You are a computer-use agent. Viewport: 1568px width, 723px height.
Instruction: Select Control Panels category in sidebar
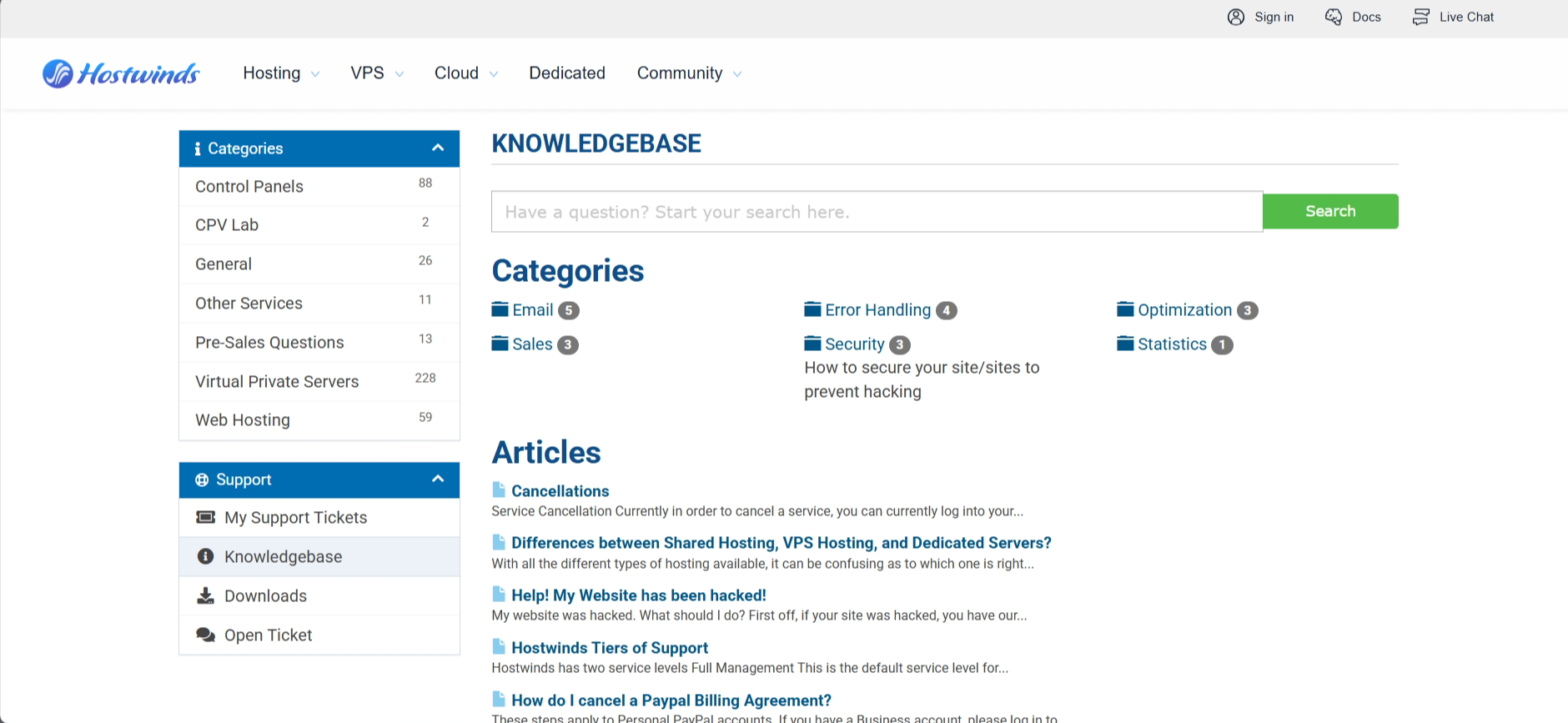pyautogui.click(x=319, y=186)
